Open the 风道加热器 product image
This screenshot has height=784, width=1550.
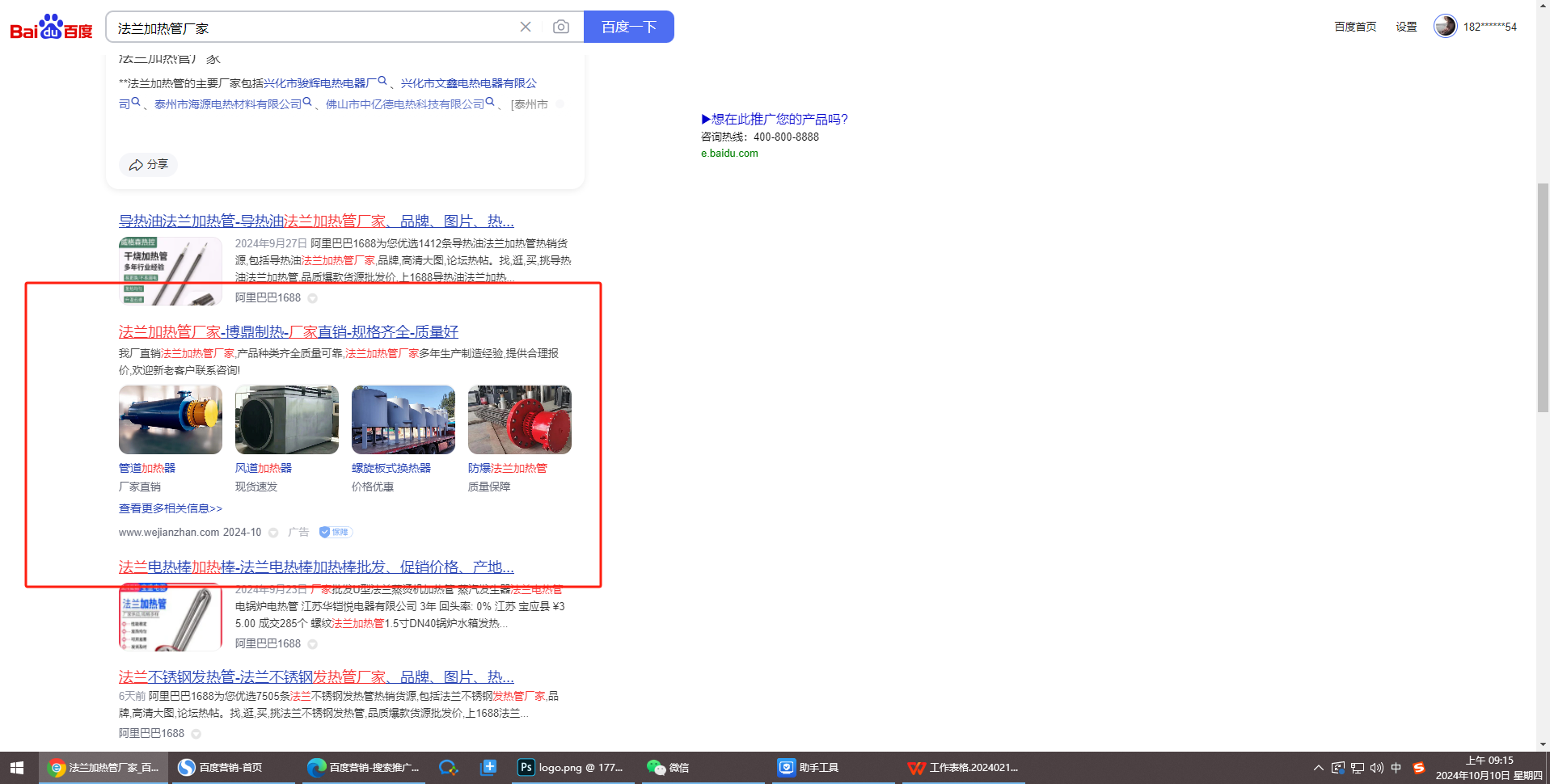[x=287, y=419]
